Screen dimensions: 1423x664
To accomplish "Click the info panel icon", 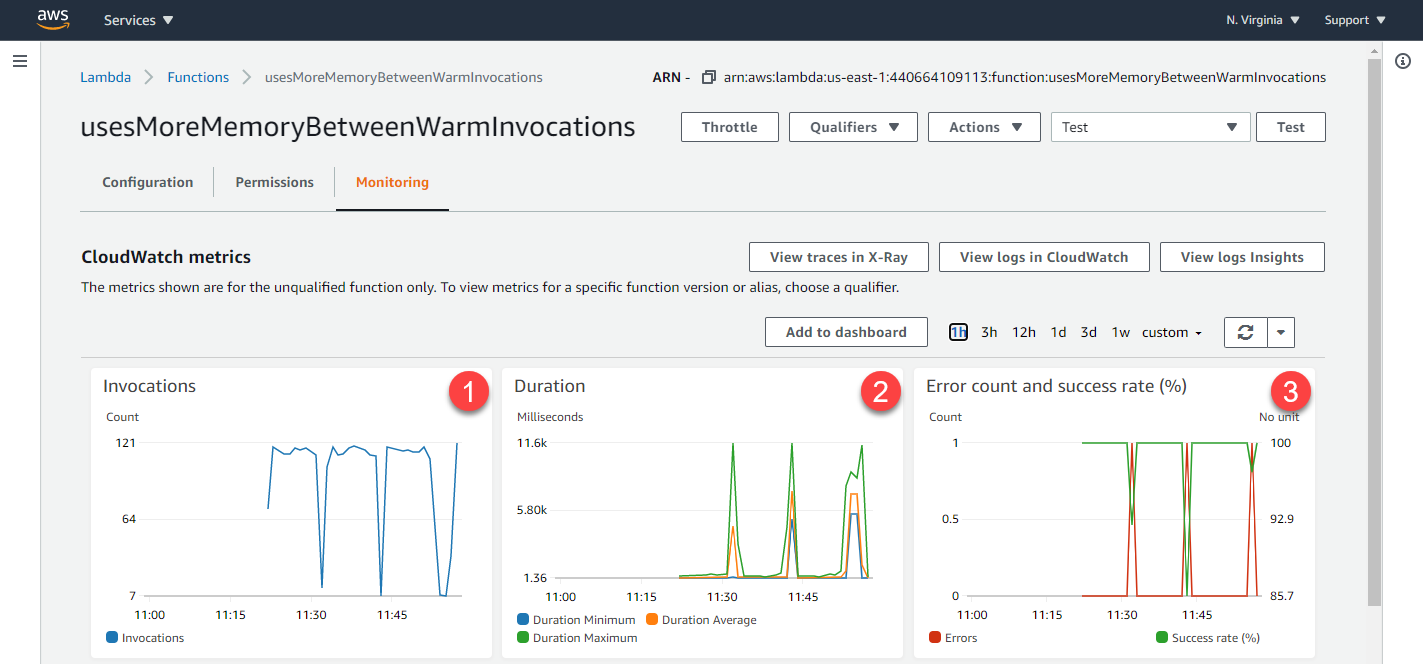I will tap(1402, 62).
